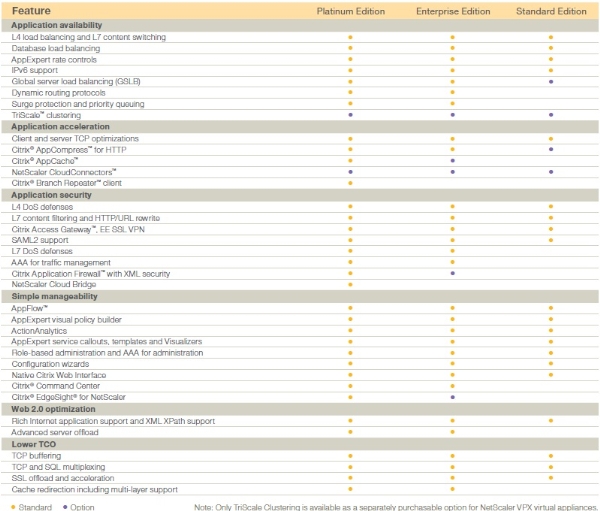This screenshot has width=600, height=511.
Task: Select 'SSL offload and acceleration' label
Action: point(63,478)
